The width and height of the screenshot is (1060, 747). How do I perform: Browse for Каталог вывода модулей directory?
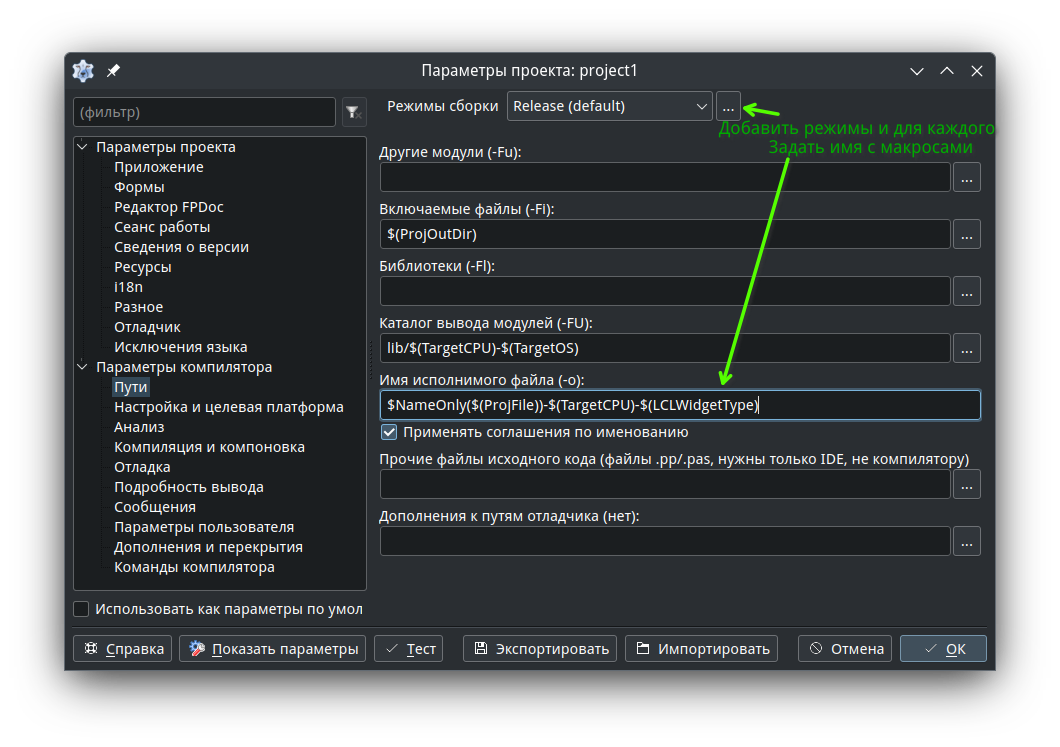(x=967, y=349)
